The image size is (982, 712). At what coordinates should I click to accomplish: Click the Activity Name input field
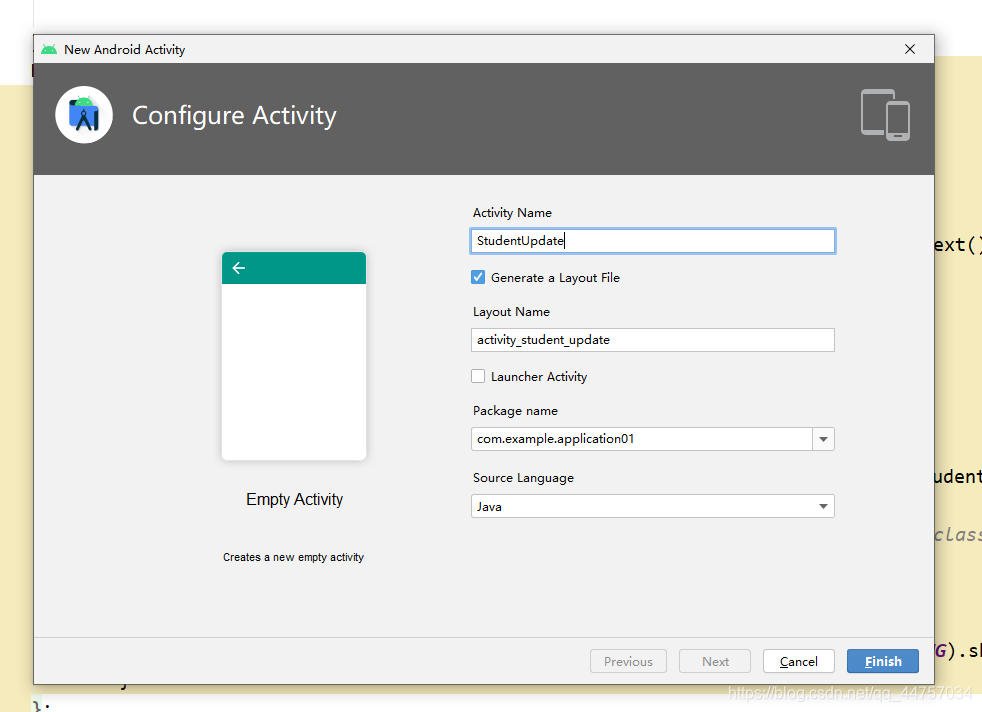(x=653, y=241)
